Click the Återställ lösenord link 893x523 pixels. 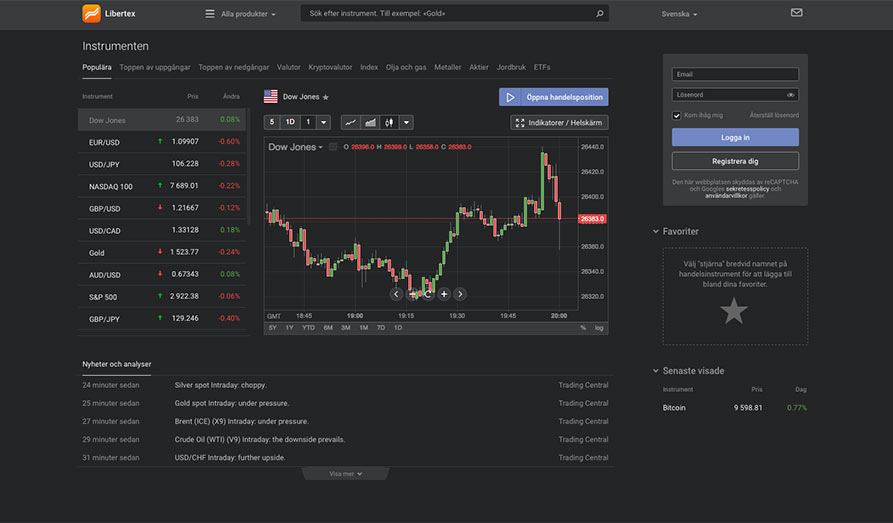[774, 115]
